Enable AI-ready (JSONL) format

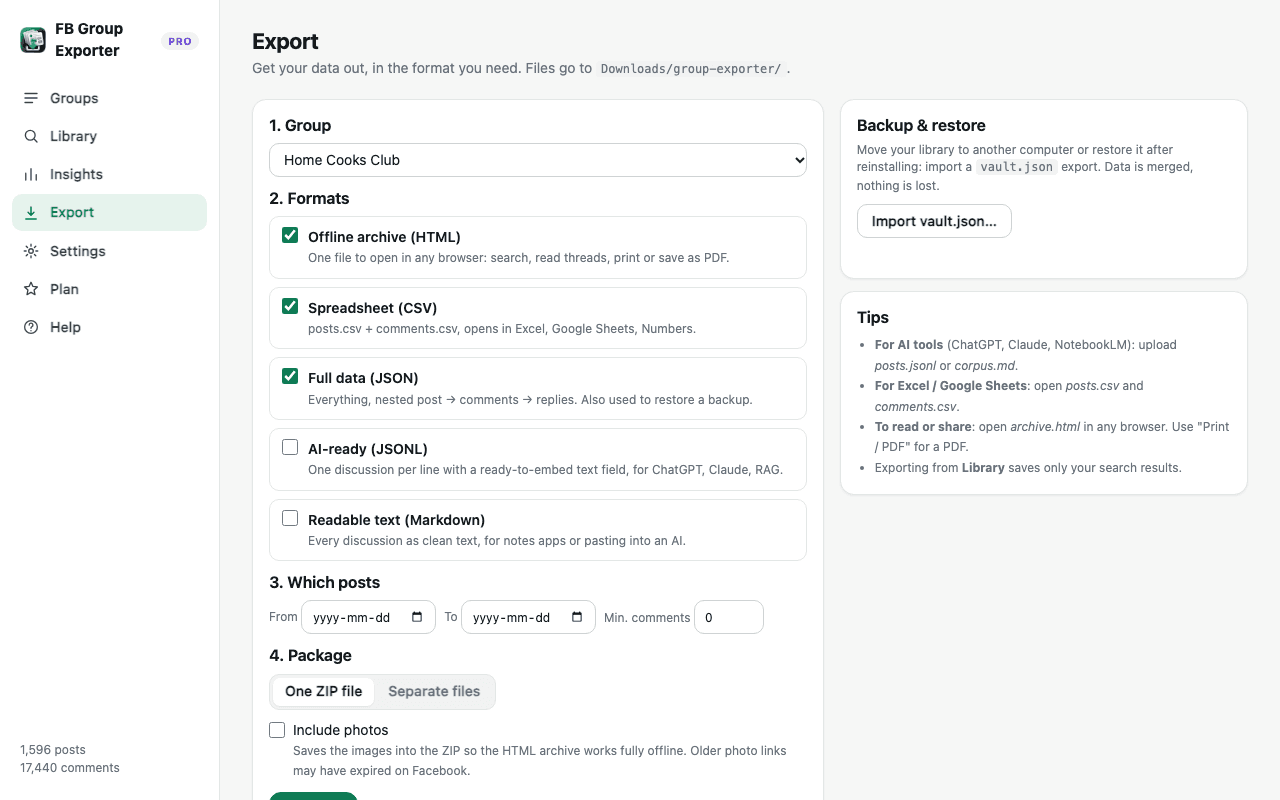(x=290, y=447)
